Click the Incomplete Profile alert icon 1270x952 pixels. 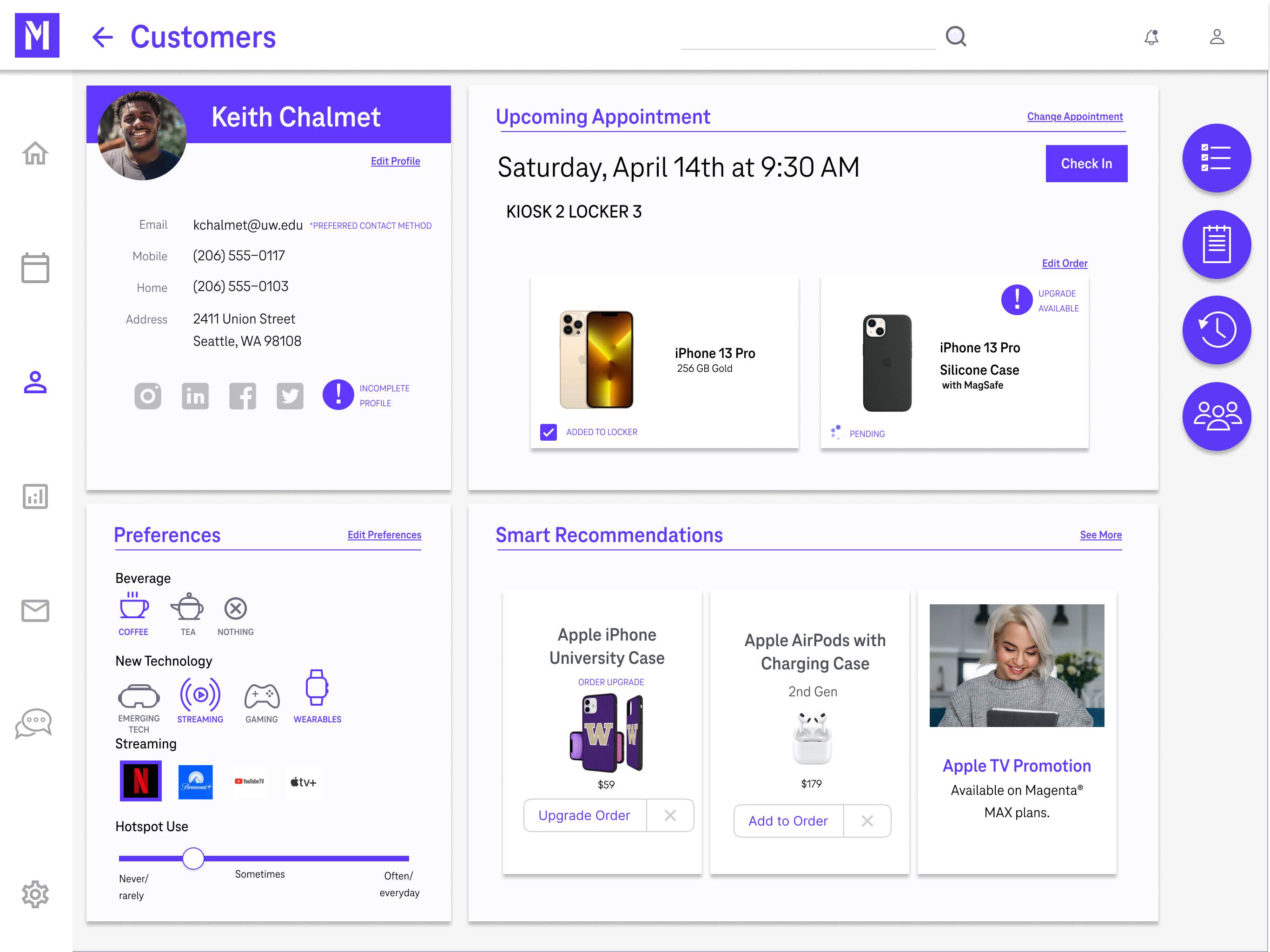(338, 395)
